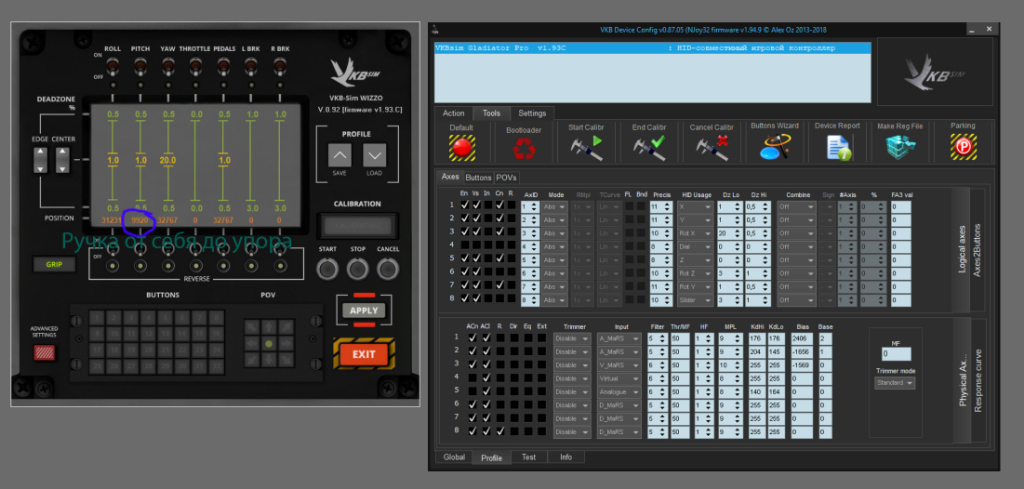Click the EDGE deadzone rocker switch
Viewport: 1024px width, 489px height.
(40, 160)
